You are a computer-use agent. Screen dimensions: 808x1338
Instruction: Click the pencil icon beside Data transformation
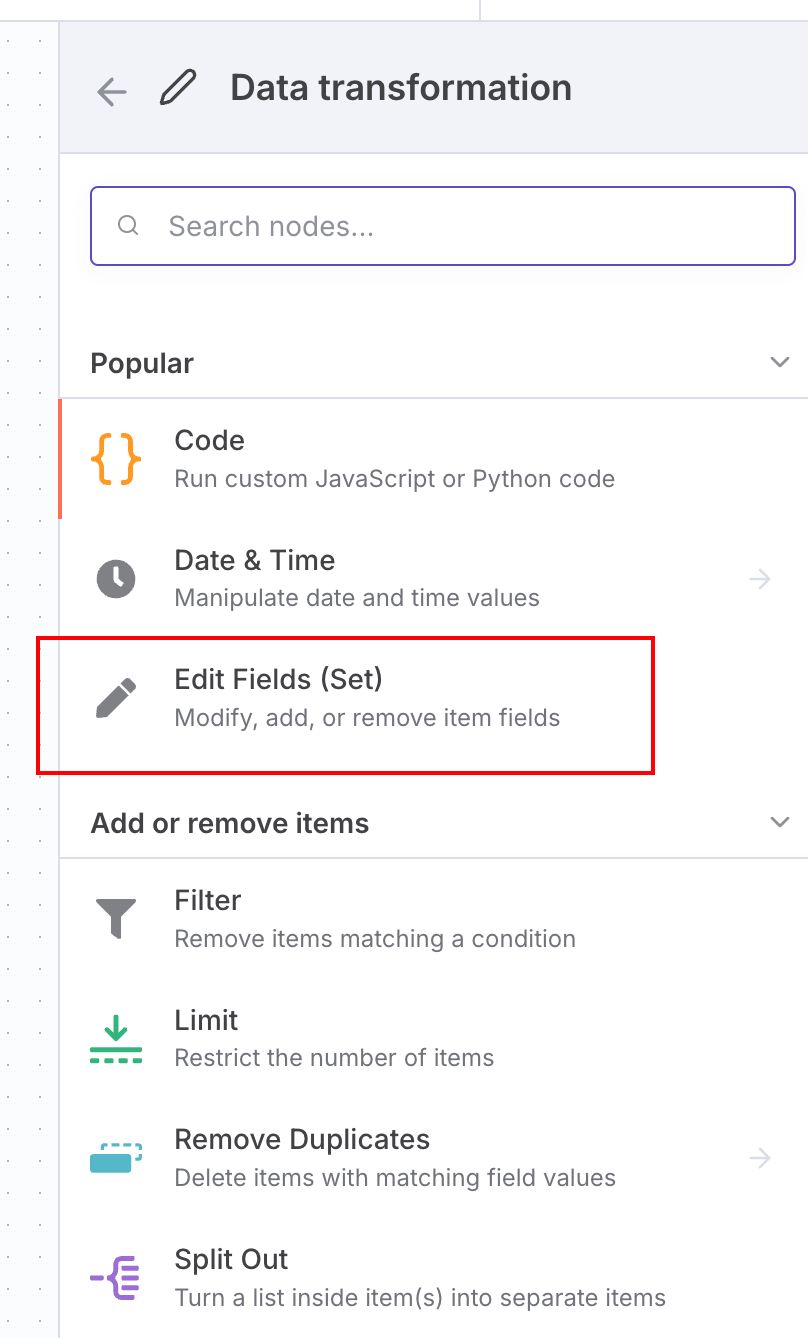click(178, 88)
